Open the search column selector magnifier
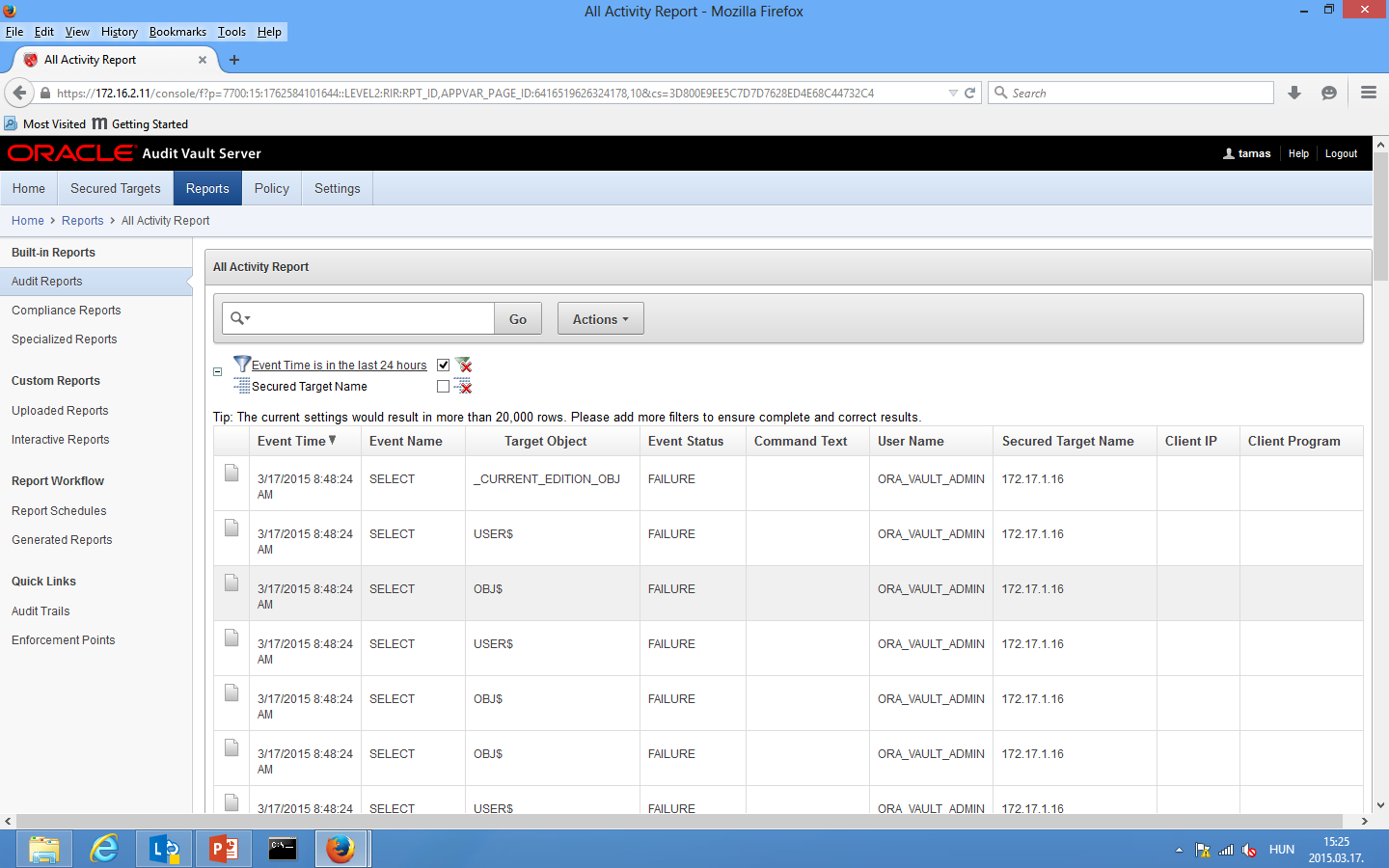Screen dimensions: 1389x868 click(240, 318)
